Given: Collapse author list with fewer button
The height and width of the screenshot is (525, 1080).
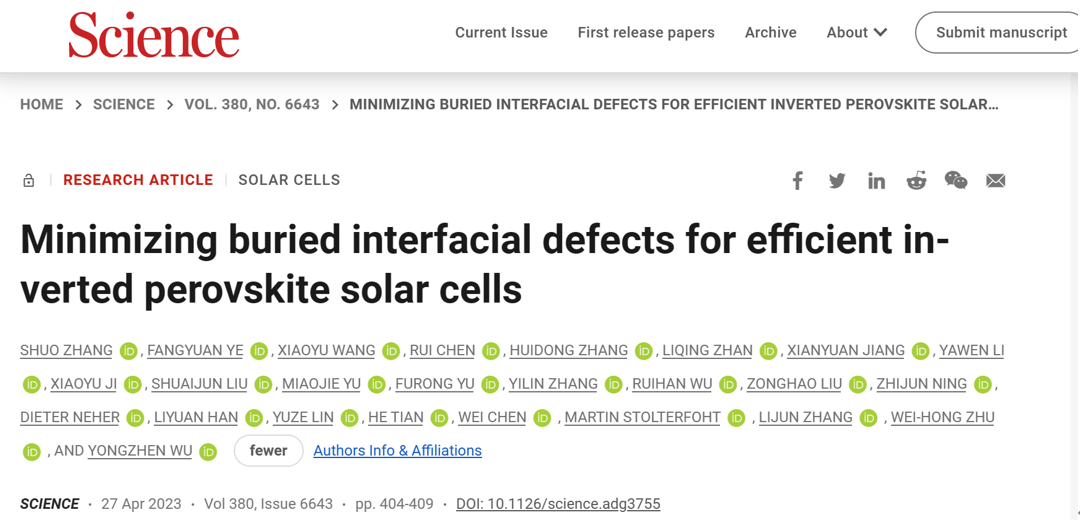Looking at the screenshot, I should (269, 451).
